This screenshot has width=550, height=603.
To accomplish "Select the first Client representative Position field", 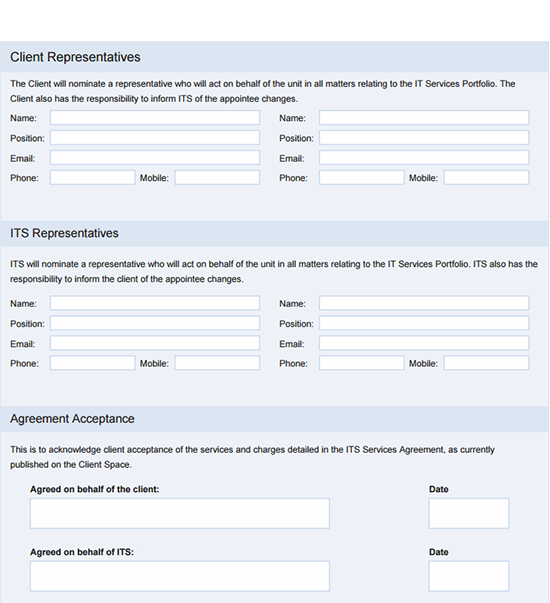I will [x=155, y=138].
